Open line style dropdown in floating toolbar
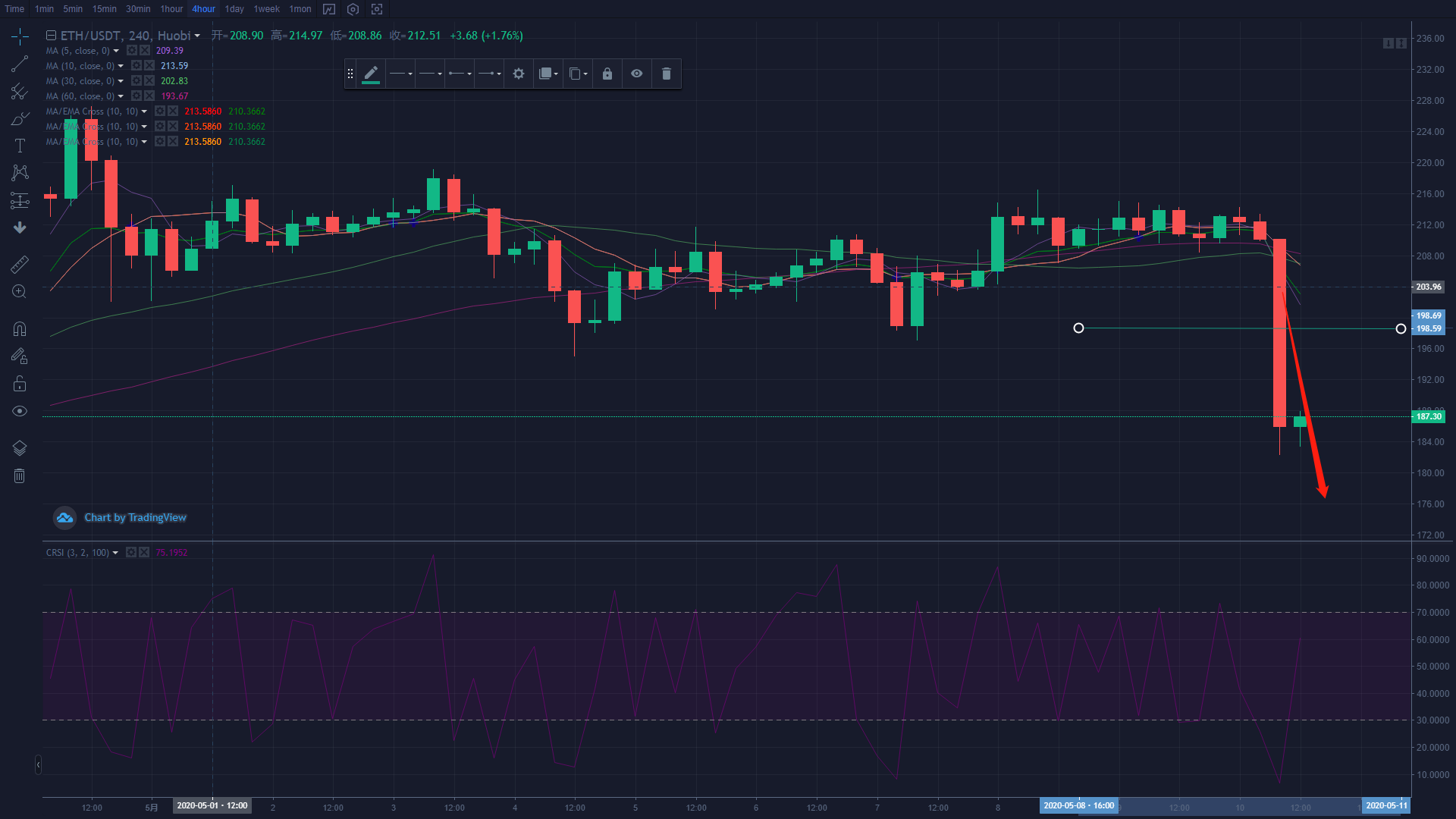The height and width of the screenshot is (819, 1456). pyautogui.click(x=400, y=74)
